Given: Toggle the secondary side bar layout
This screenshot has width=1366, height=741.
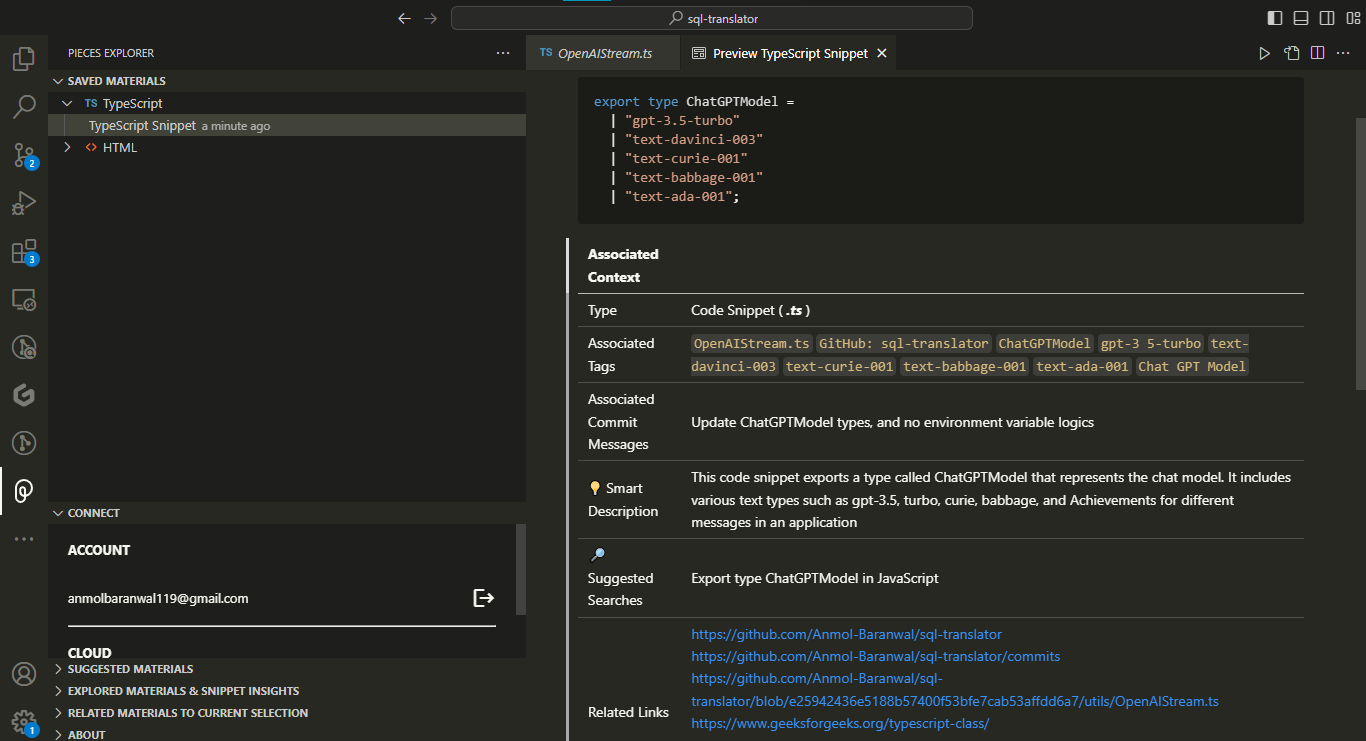Looking at the screenshot, I should coord(1327,18).
